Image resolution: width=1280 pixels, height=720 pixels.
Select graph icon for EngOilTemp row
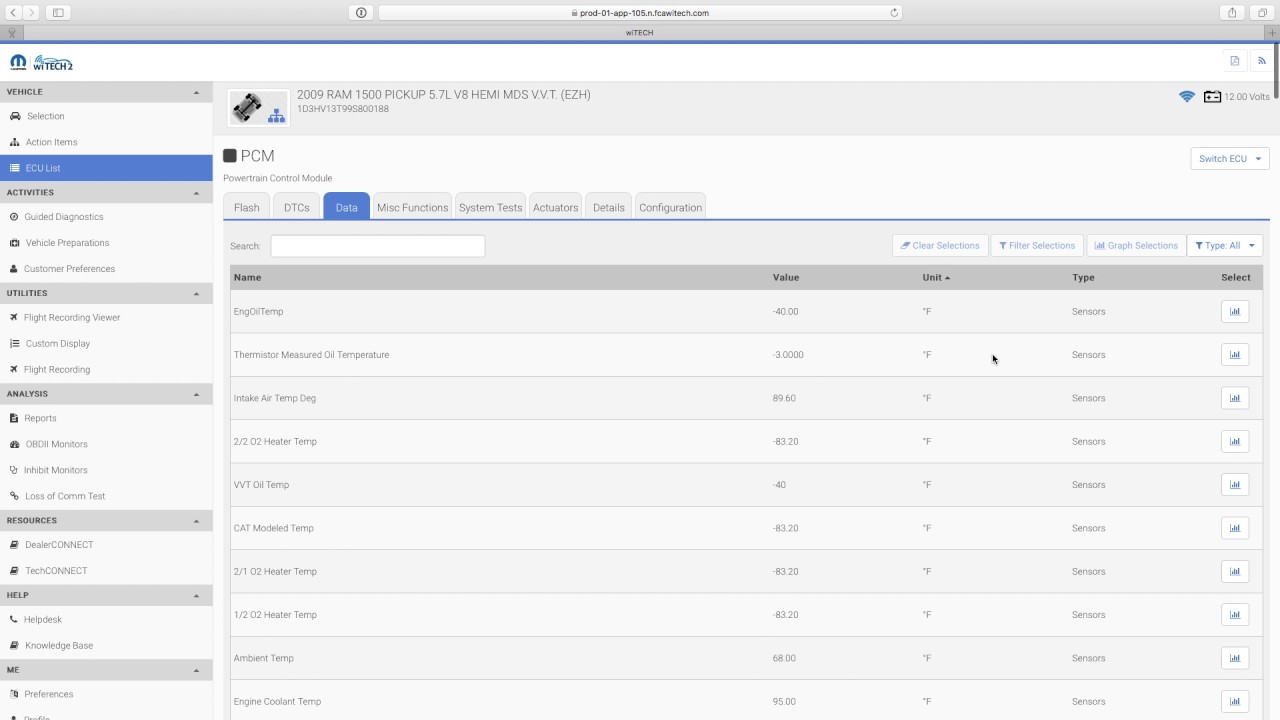coord(1235,311)
